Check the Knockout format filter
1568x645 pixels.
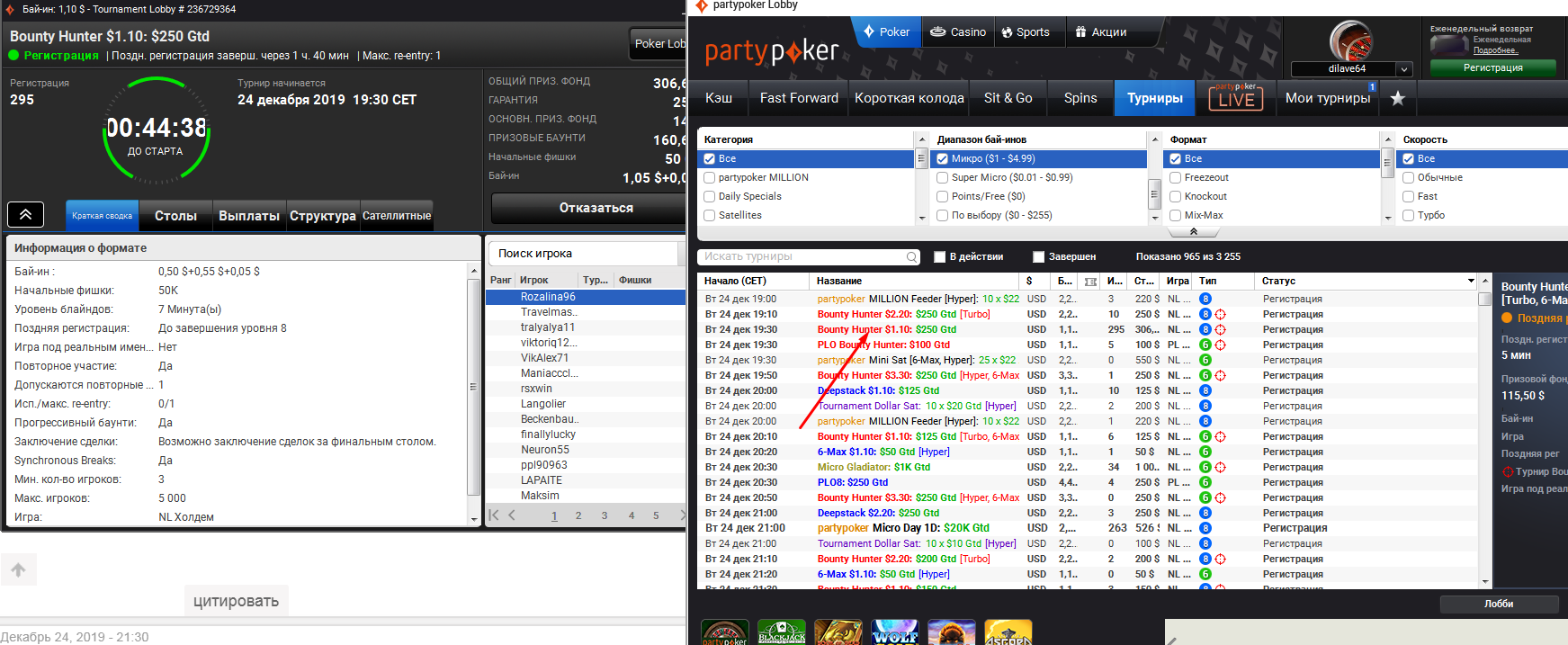pyautogui.click(x=1176, y=196)
